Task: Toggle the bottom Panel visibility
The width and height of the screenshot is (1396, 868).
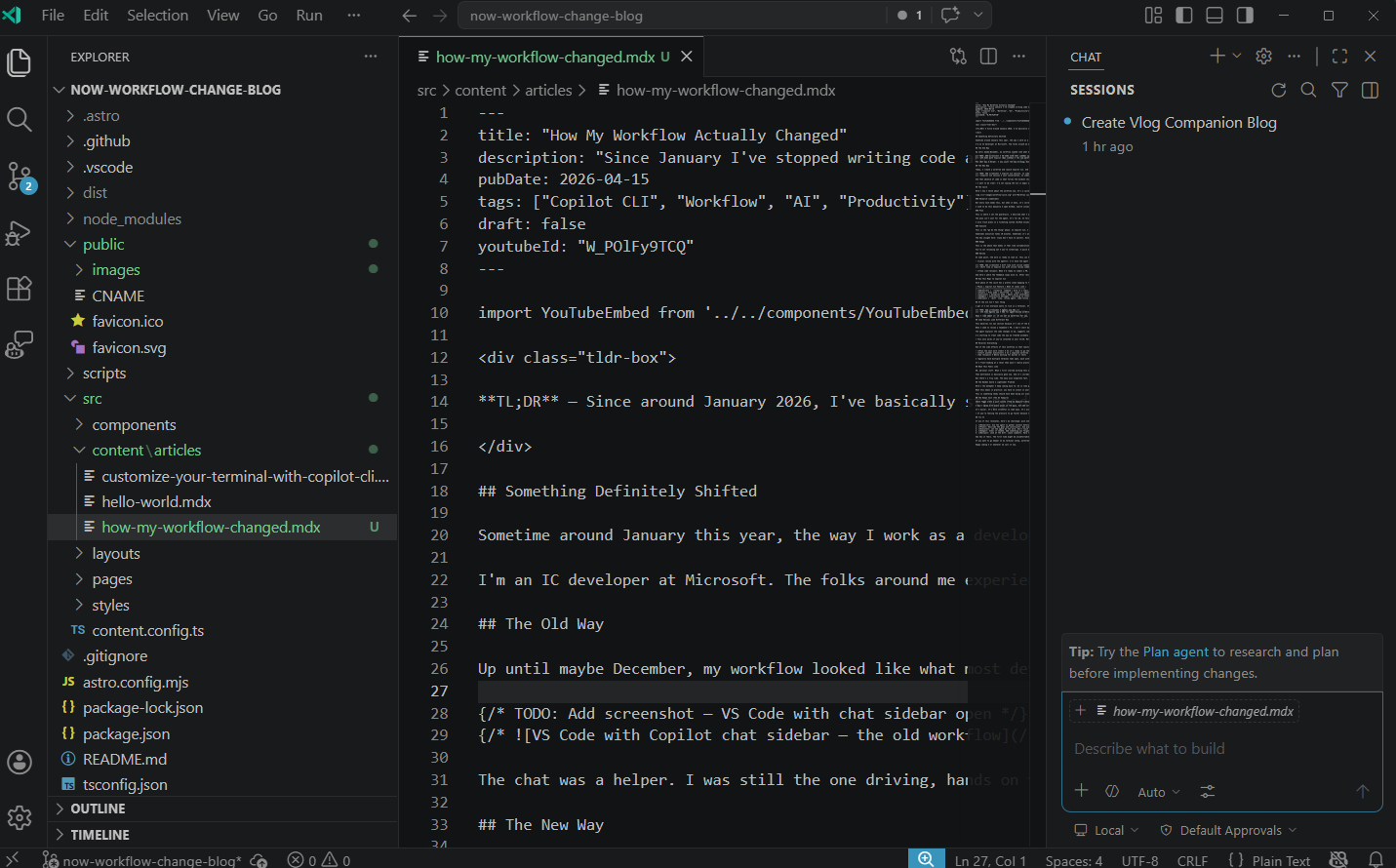Action: click(1215, 16)
